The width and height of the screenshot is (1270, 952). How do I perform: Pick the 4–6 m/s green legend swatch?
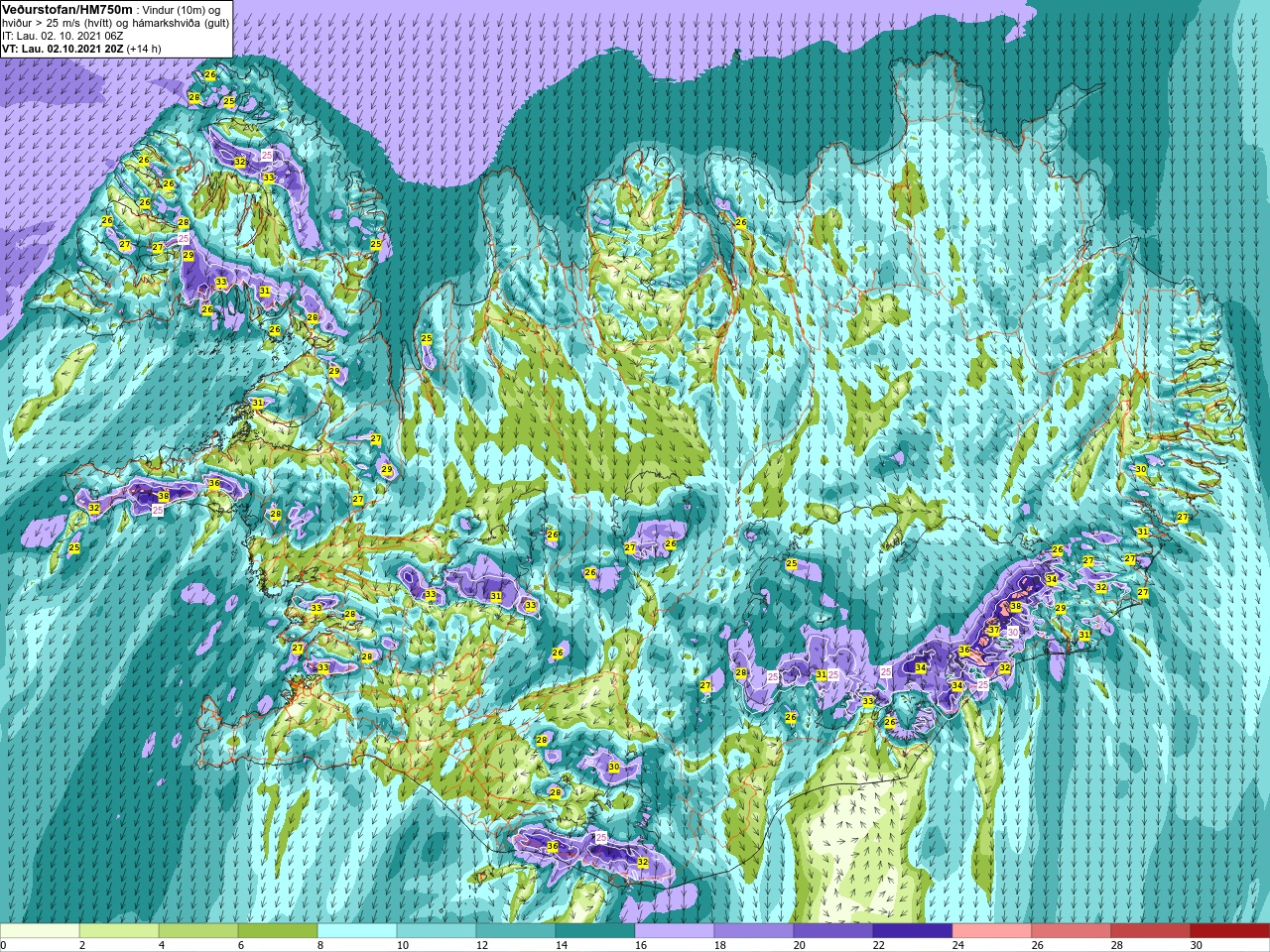click(x=198, y=931)
